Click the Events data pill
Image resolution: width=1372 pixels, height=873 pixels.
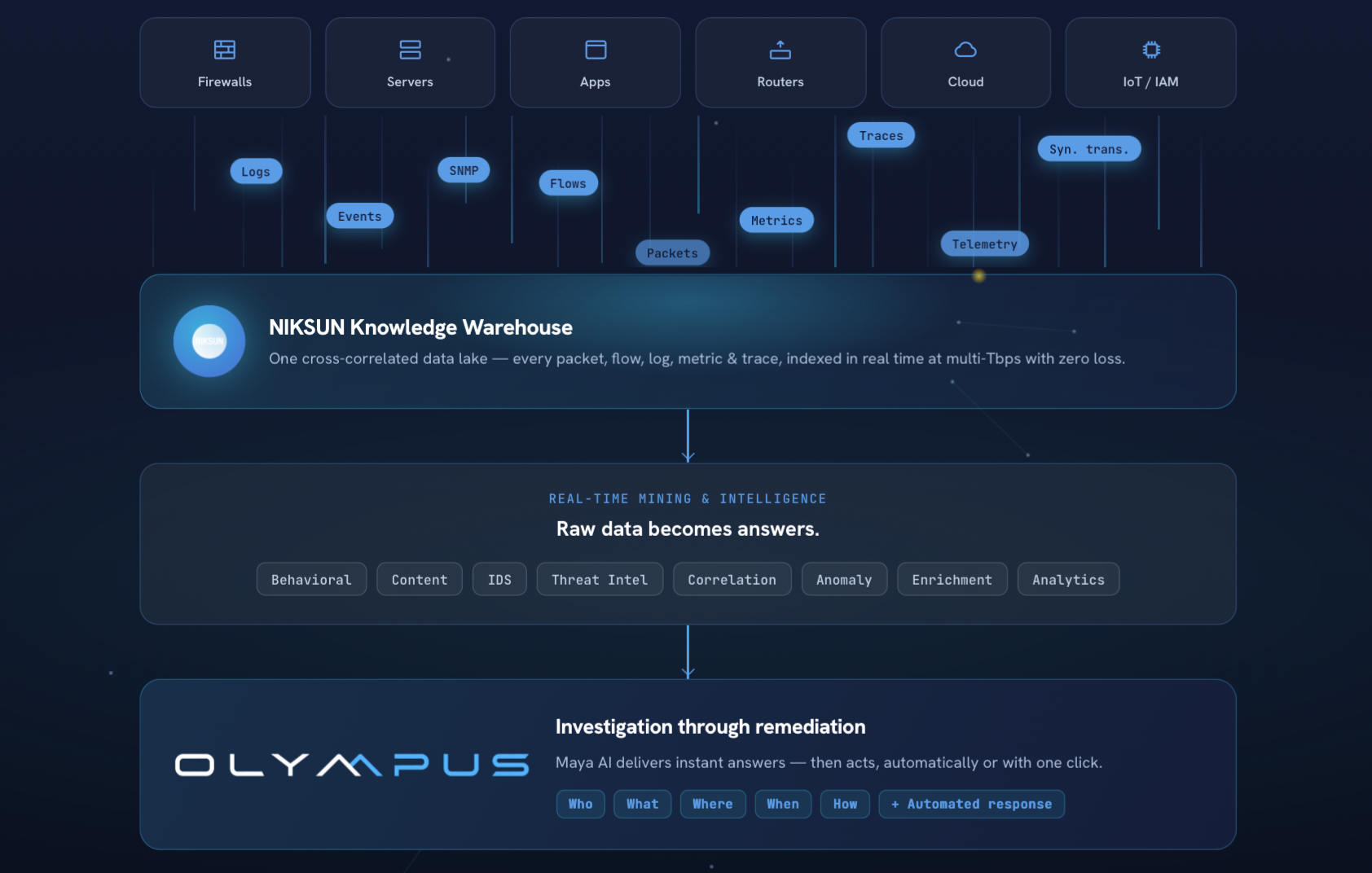359,216
